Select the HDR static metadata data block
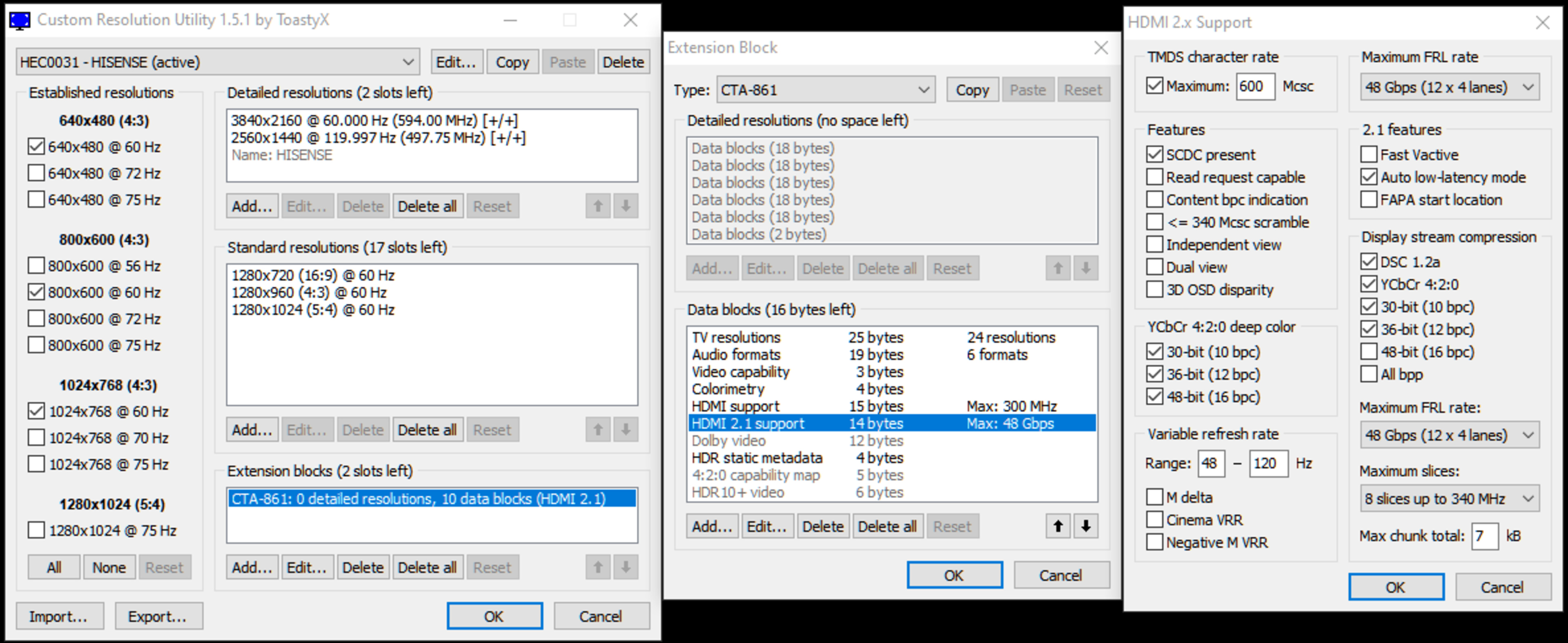Viewport: 1568px width, 643px height. 757,458
